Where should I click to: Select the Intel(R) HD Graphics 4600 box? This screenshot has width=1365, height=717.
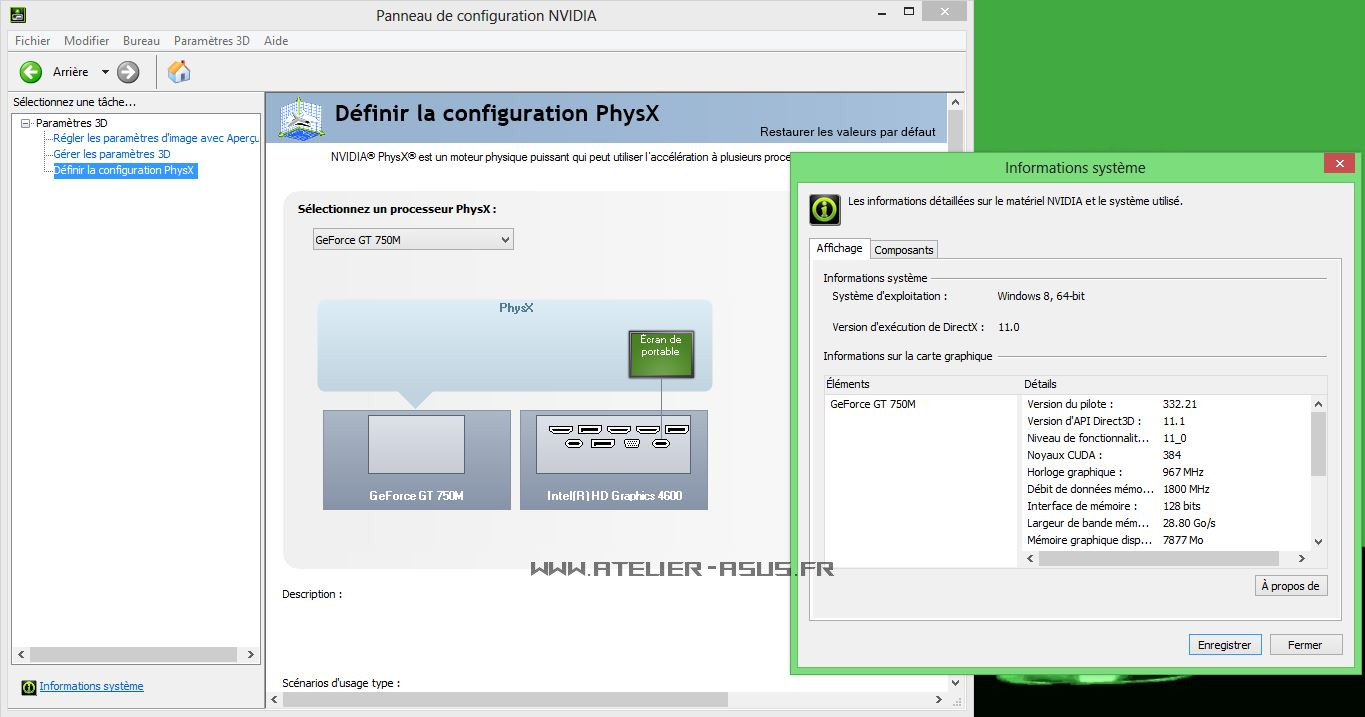[x=613, y=459]
